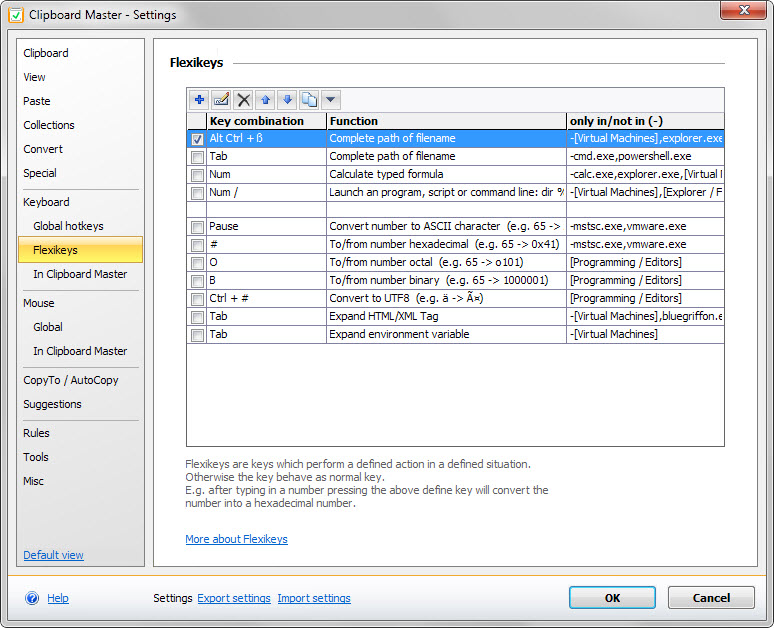This screenshot has width=774, height=628.
Task: Enable the Tab Complete path of filename checkbox
Action: tap(197, 157)
